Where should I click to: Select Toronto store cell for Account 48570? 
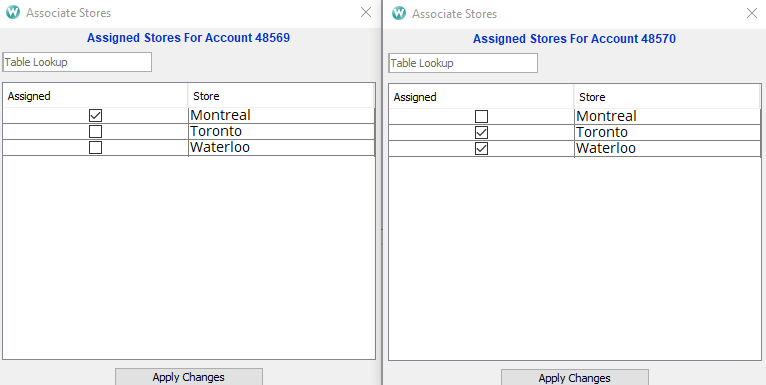point(667,133)
